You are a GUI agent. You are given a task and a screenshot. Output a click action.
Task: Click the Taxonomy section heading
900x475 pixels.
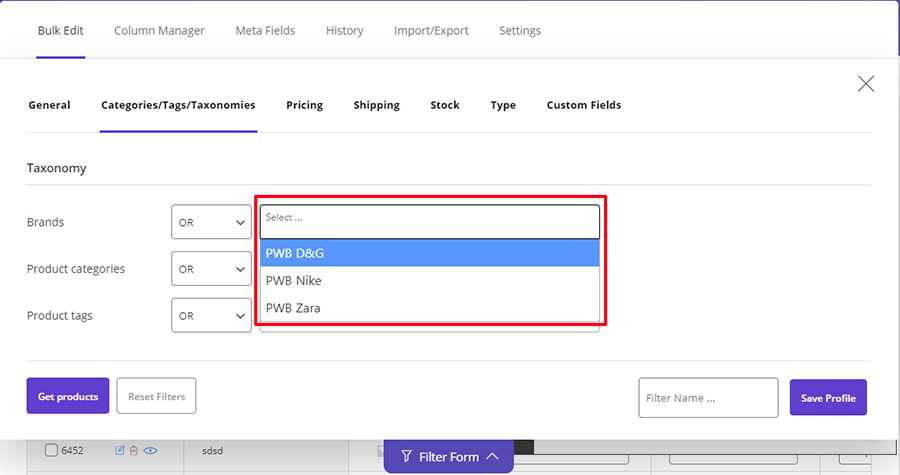pyautogui.click(x=56, y=168)
